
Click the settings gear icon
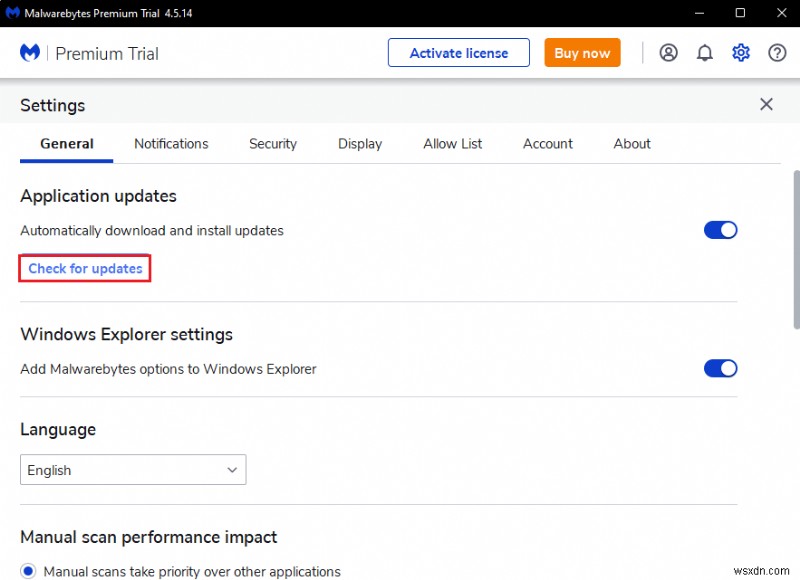[740, 52]
